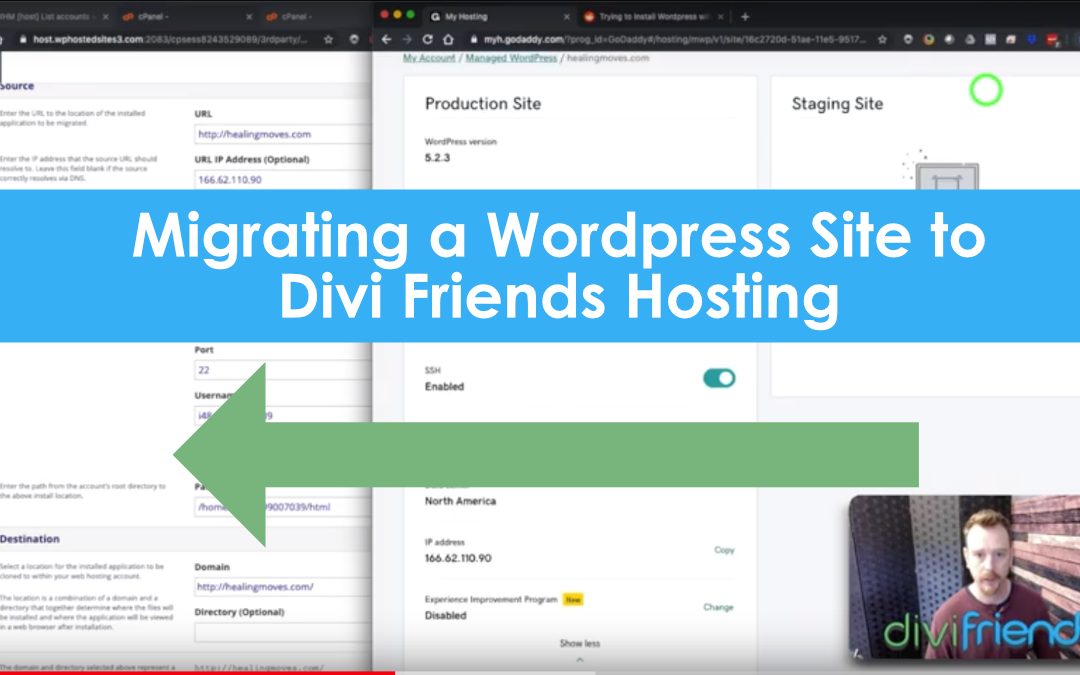The height and width of the screenshot is (675, 1080).
Task: Toggle the SSH Enabled switch
Action: tap(719, 378)
